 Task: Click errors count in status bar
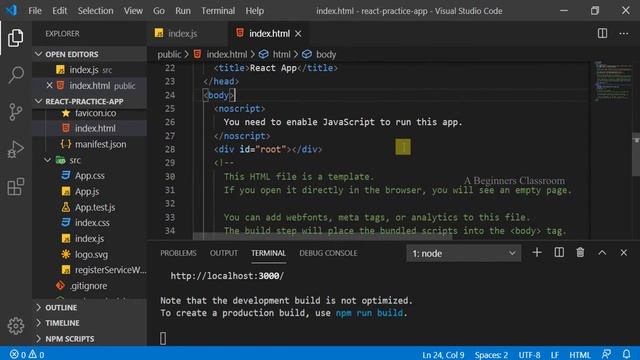(x=18, y=354)
